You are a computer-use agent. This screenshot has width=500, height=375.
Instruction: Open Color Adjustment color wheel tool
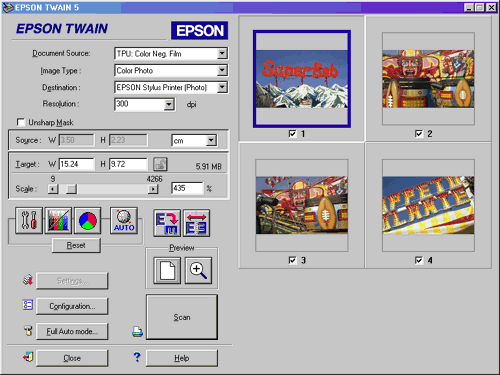click(88, 220)
